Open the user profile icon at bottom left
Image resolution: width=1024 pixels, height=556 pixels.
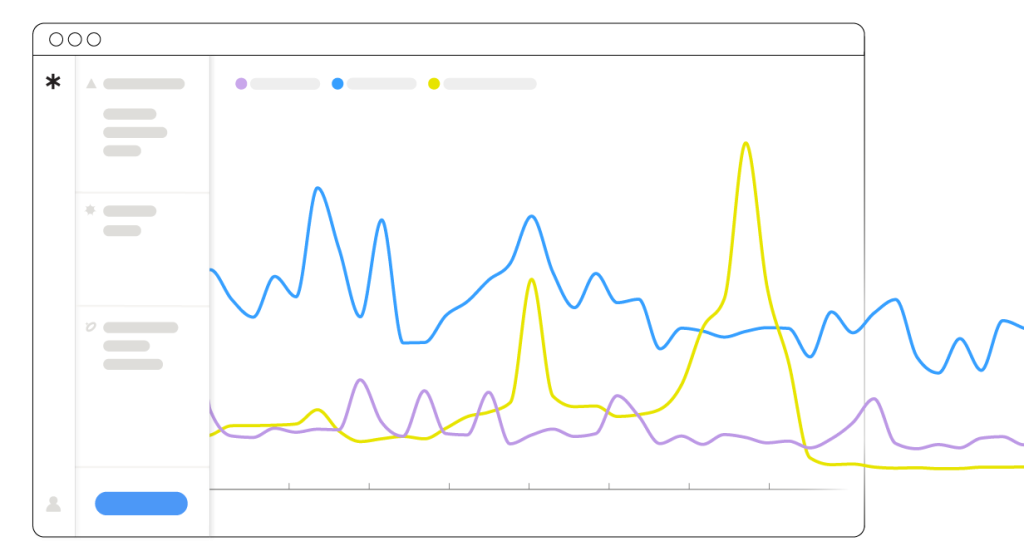click(53, 504)
